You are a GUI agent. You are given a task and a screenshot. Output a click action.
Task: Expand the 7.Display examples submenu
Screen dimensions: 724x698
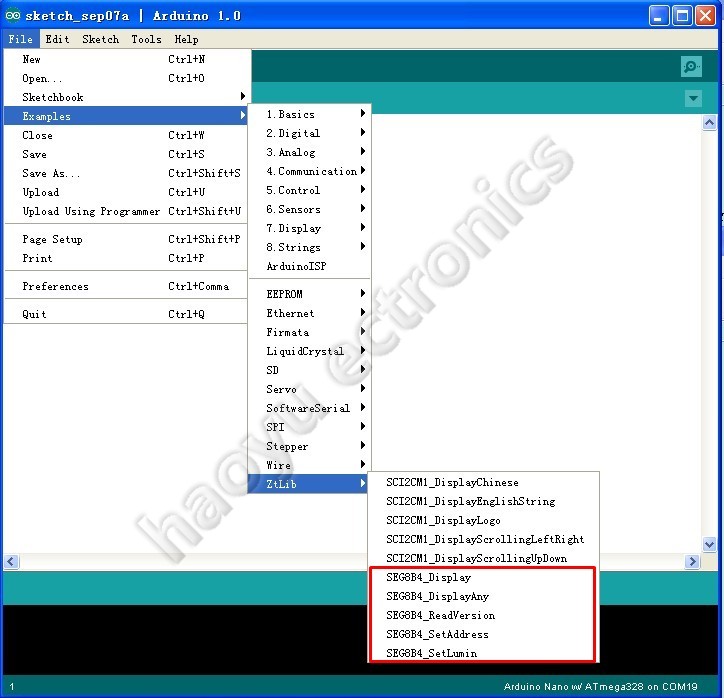coord(309,228)
